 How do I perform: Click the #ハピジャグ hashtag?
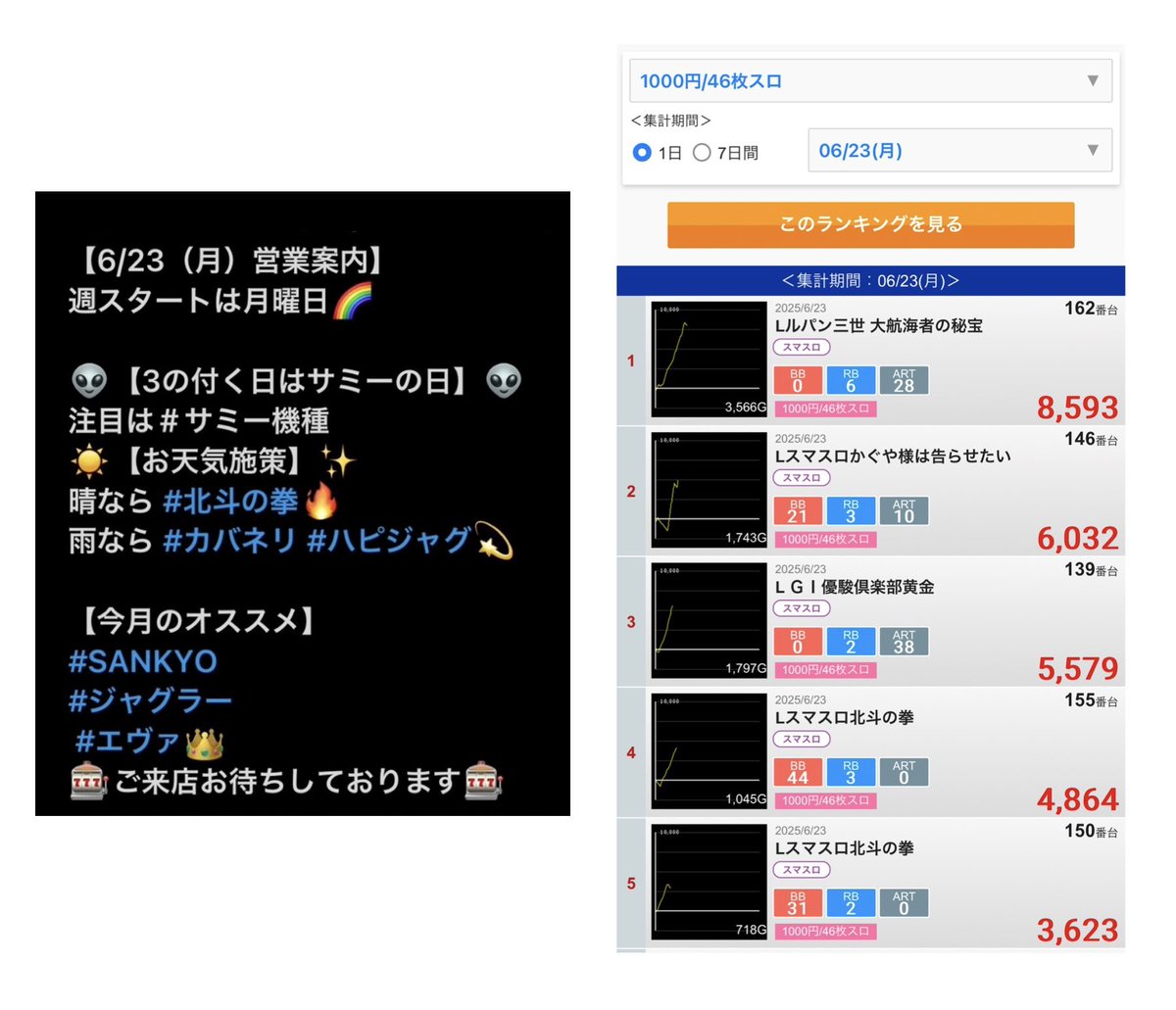point(391,541)
